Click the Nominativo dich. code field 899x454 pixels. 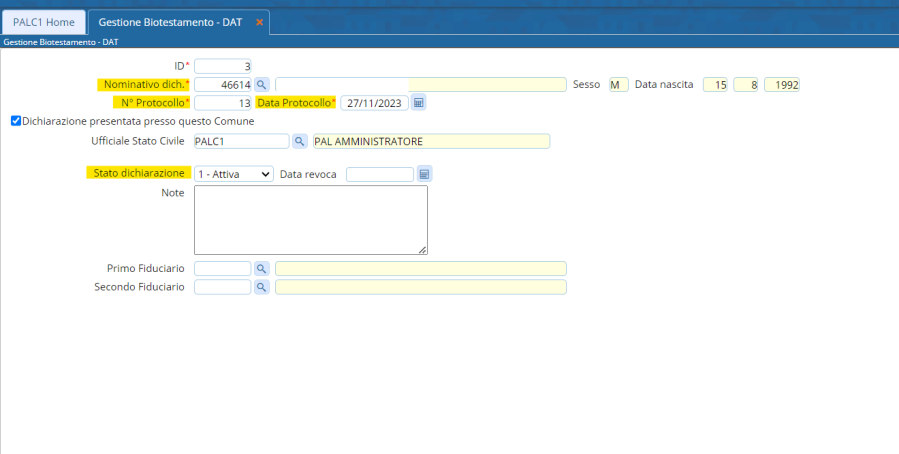point(222,85)
